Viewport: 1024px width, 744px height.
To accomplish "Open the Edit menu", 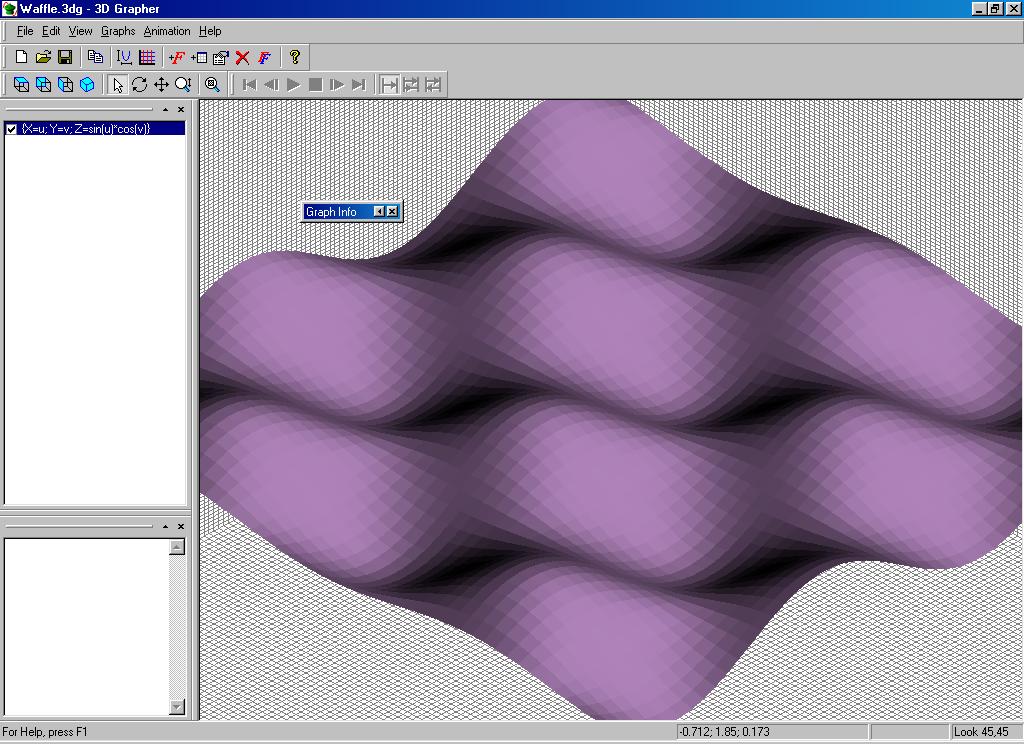I will [x=51, y=31].
